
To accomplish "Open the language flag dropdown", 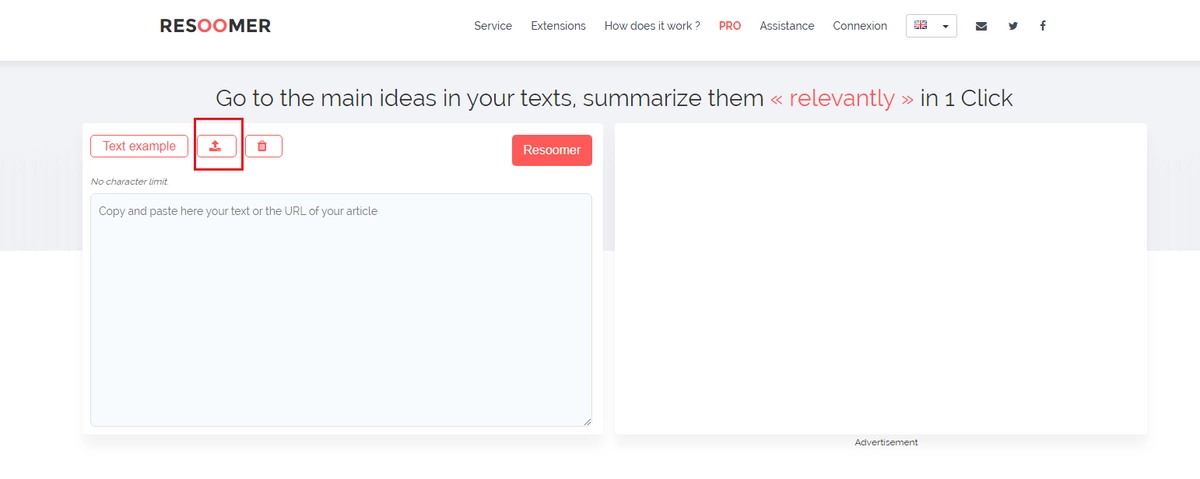I will [931, 26].
